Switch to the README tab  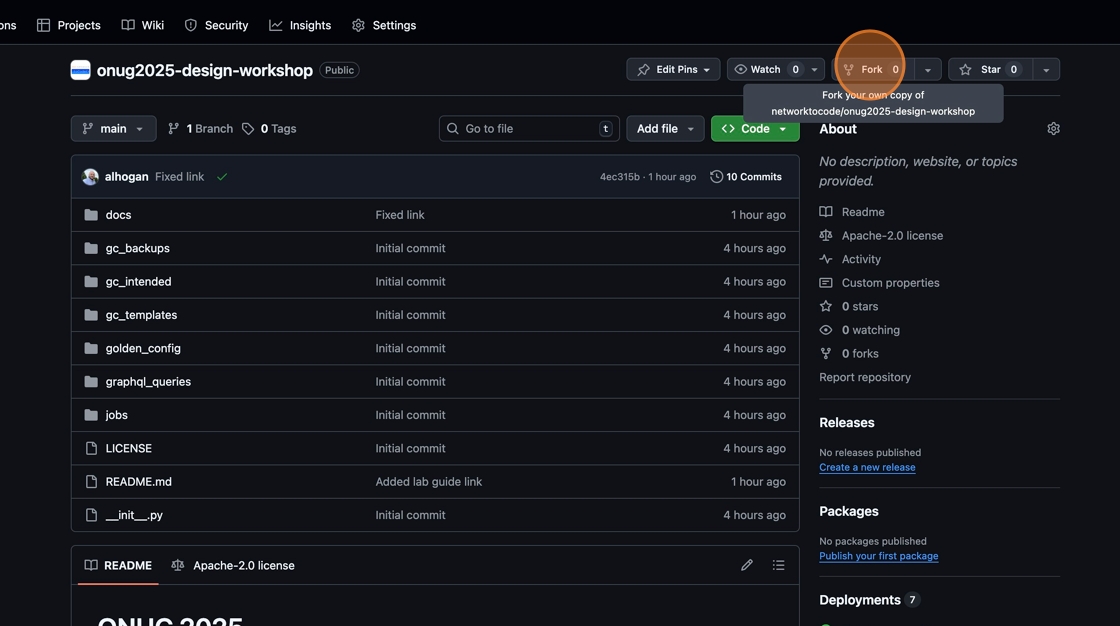118,565
